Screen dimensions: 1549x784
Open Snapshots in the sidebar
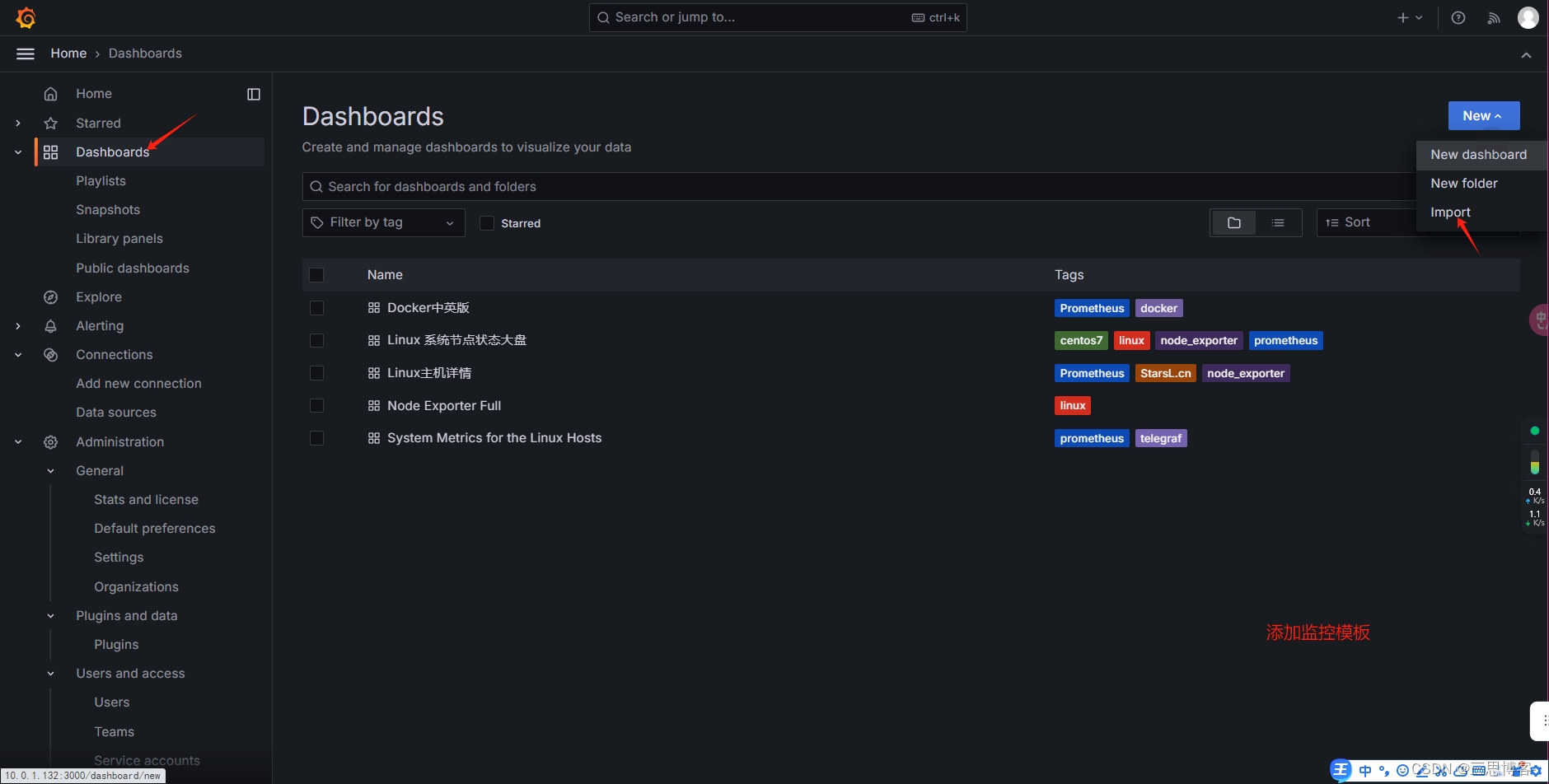(108, 210)
